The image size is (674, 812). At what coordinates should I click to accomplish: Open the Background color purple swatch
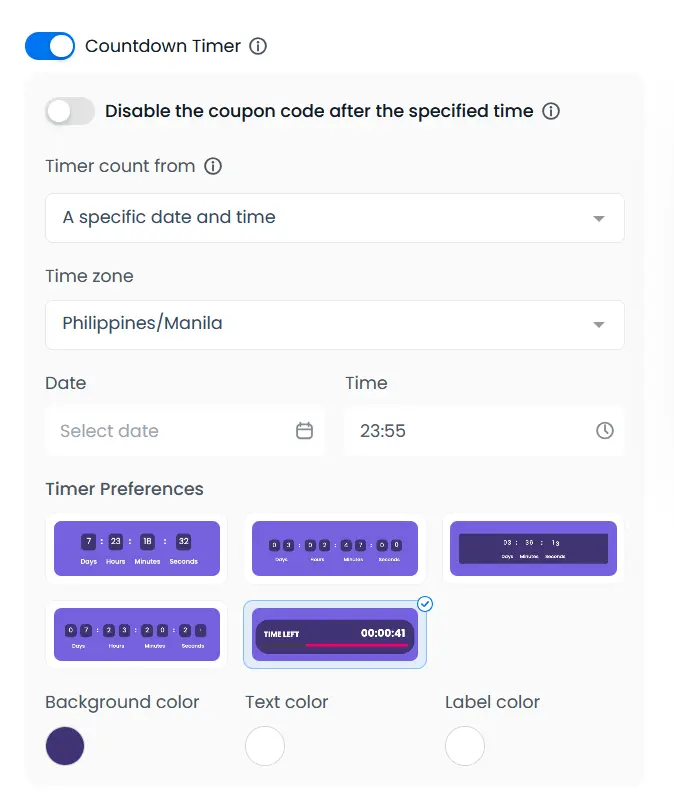(65, 746)
